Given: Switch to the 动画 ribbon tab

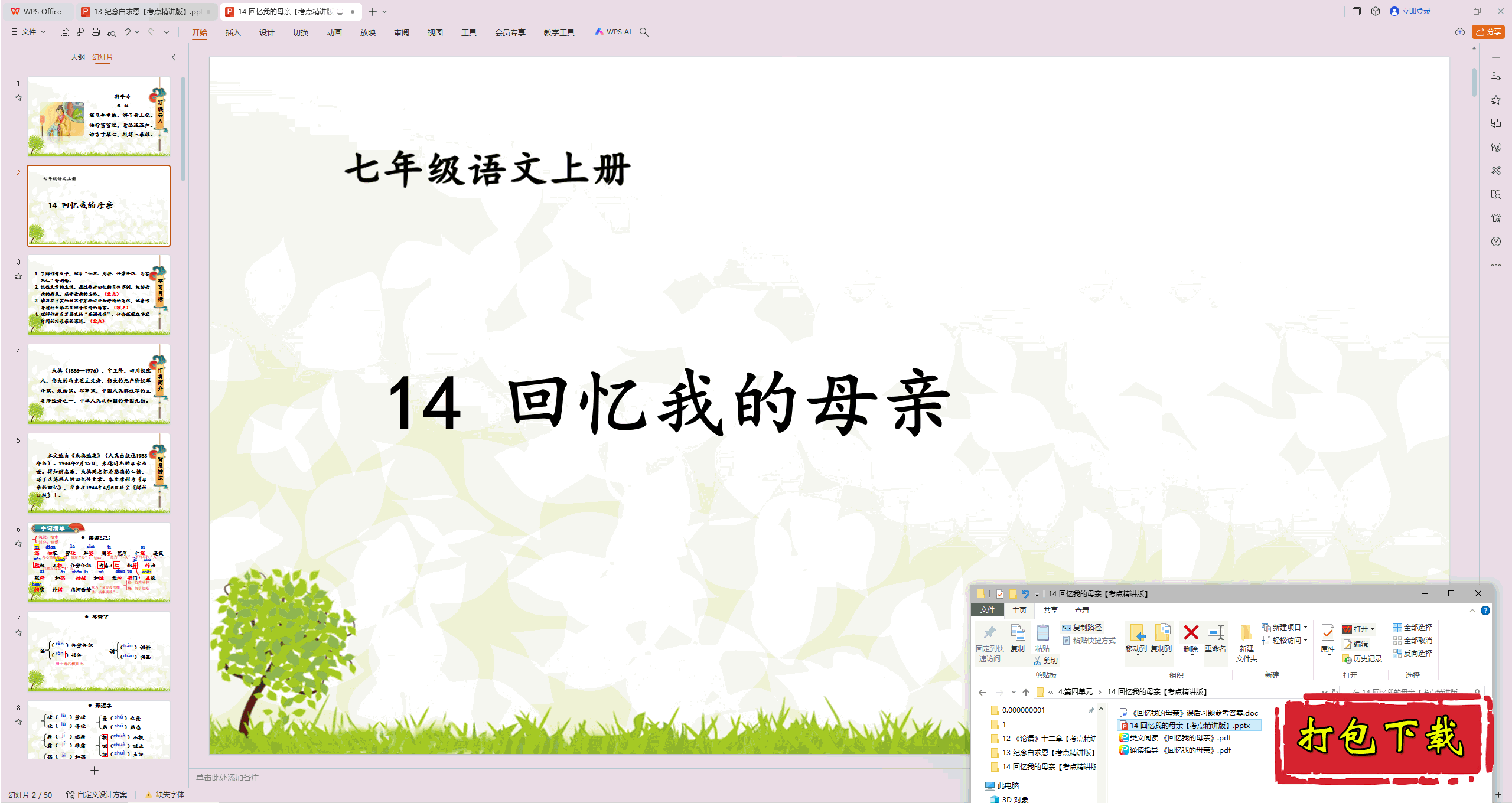Looking at the screenshot, I should (x=334, y=32).
